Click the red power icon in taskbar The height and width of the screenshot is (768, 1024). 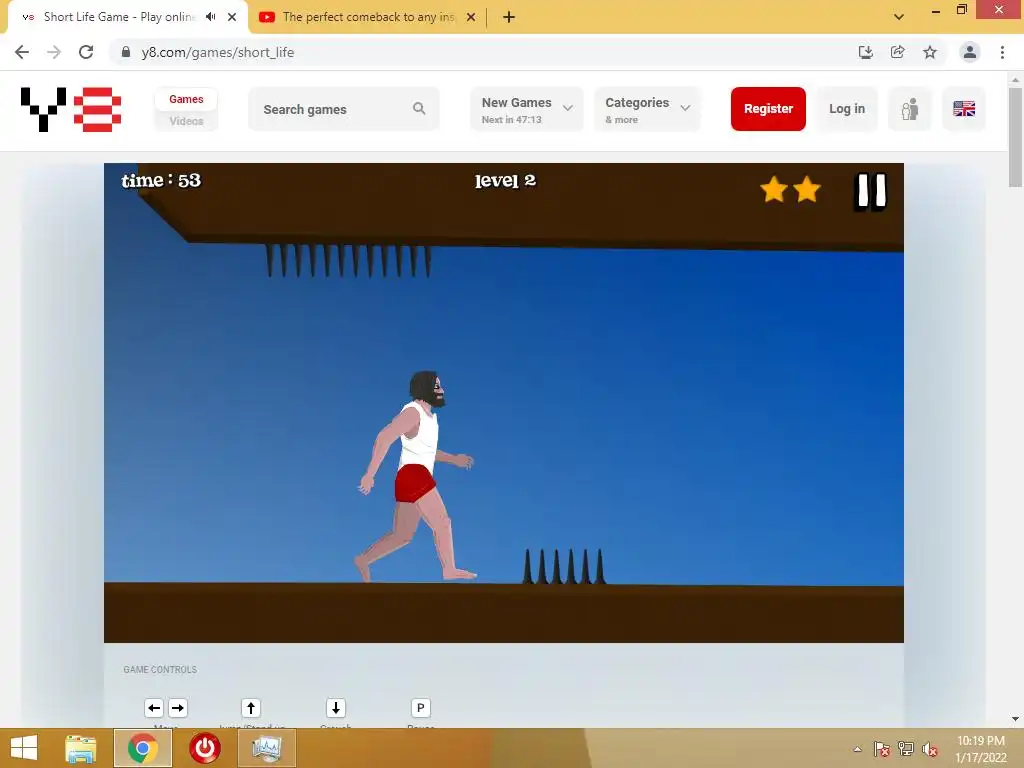point(204,748)
